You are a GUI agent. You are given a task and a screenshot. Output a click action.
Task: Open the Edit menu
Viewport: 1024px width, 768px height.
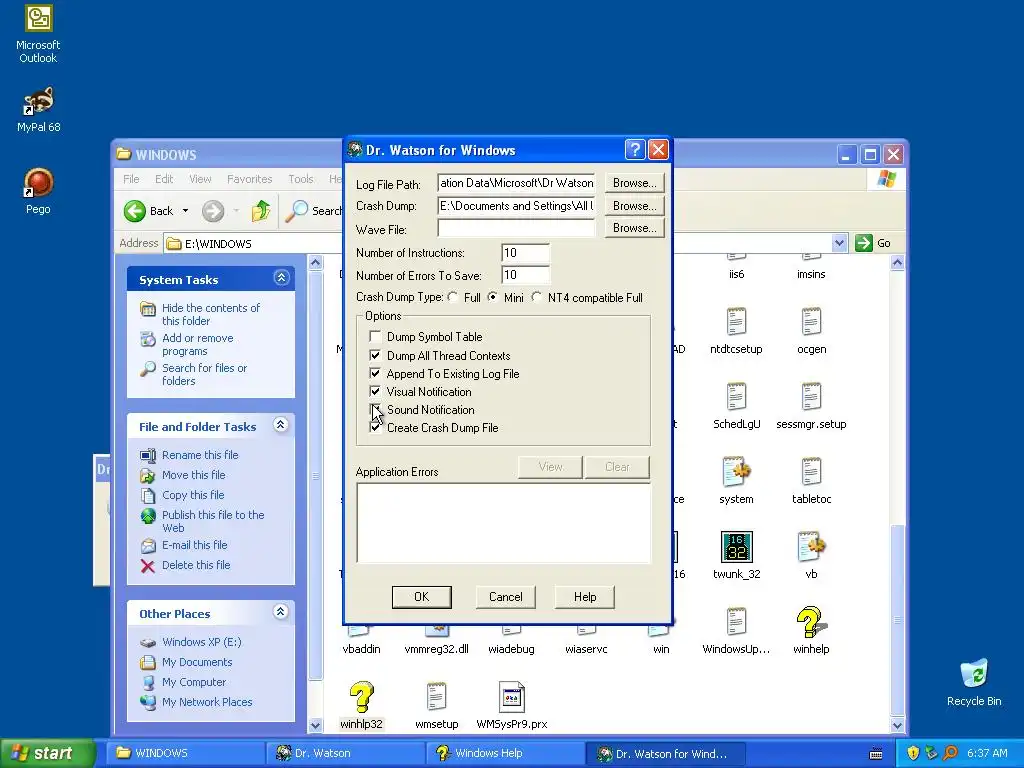pos(164,179)
